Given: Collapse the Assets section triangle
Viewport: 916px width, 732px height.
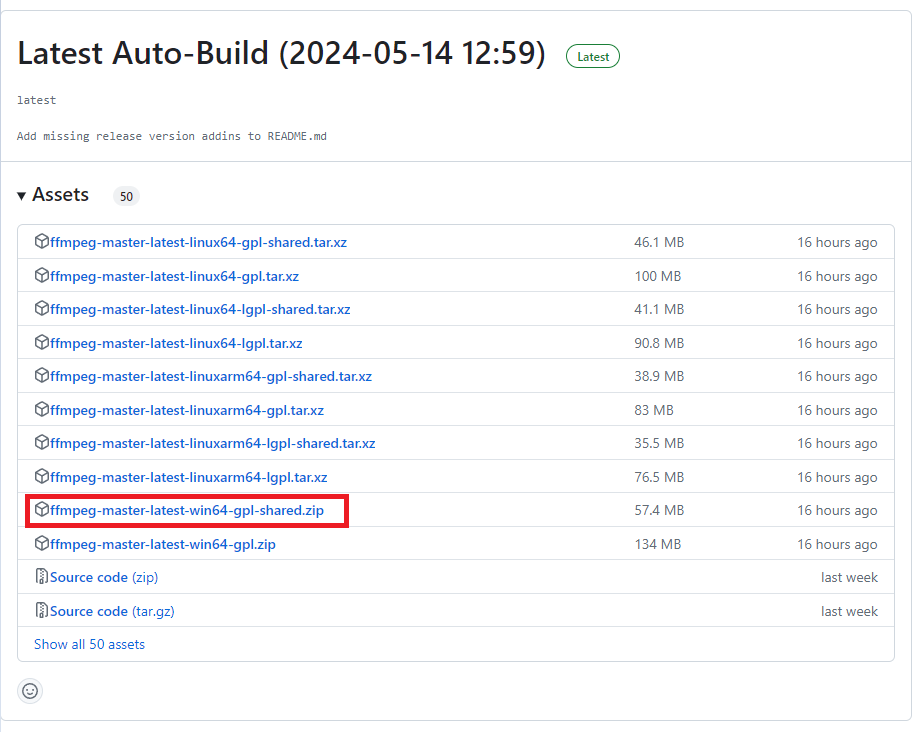Looking at the screenshot, I should click(22, 196).
